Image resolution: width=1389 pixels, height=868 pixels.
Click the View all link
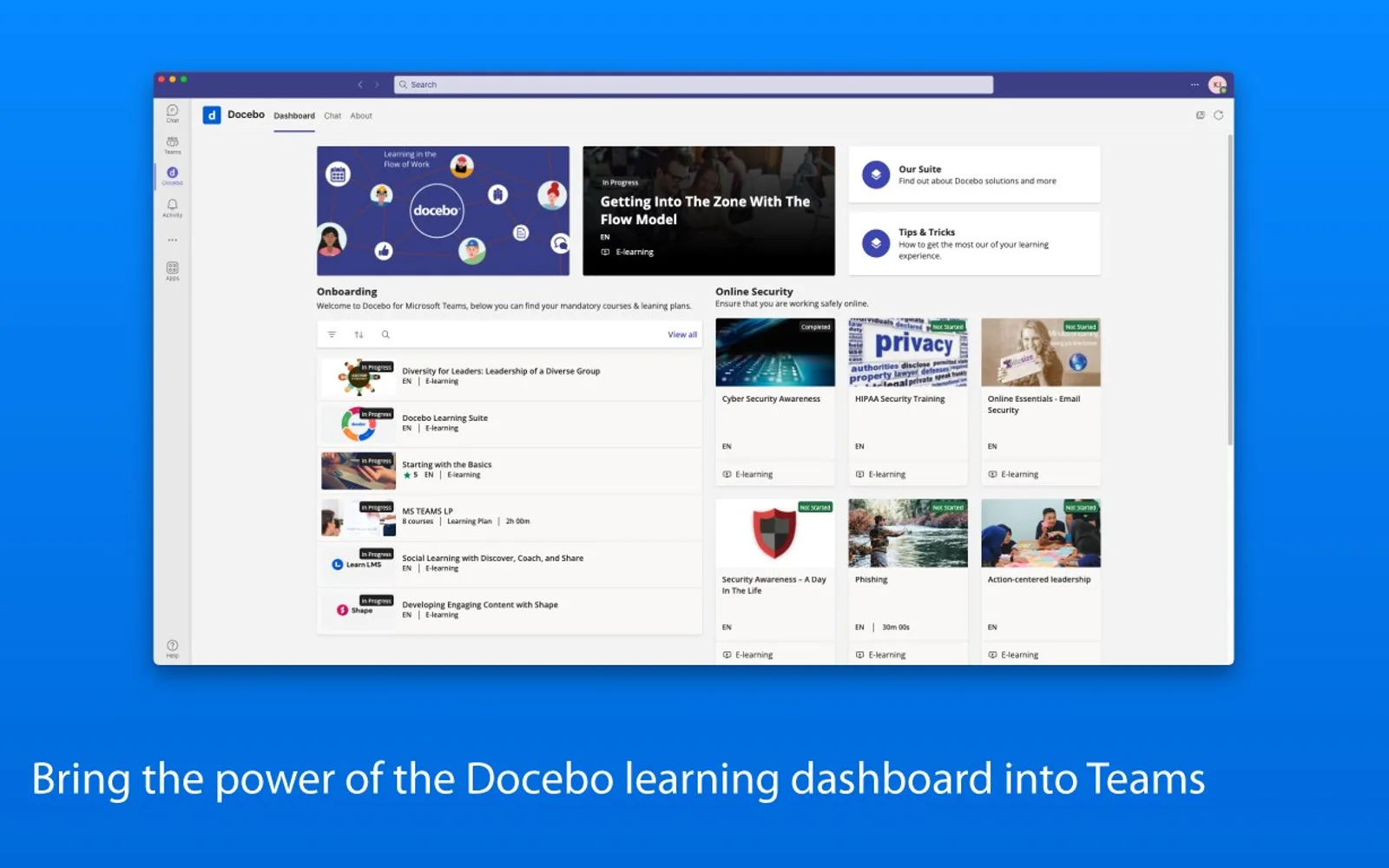tap(682, 334)
